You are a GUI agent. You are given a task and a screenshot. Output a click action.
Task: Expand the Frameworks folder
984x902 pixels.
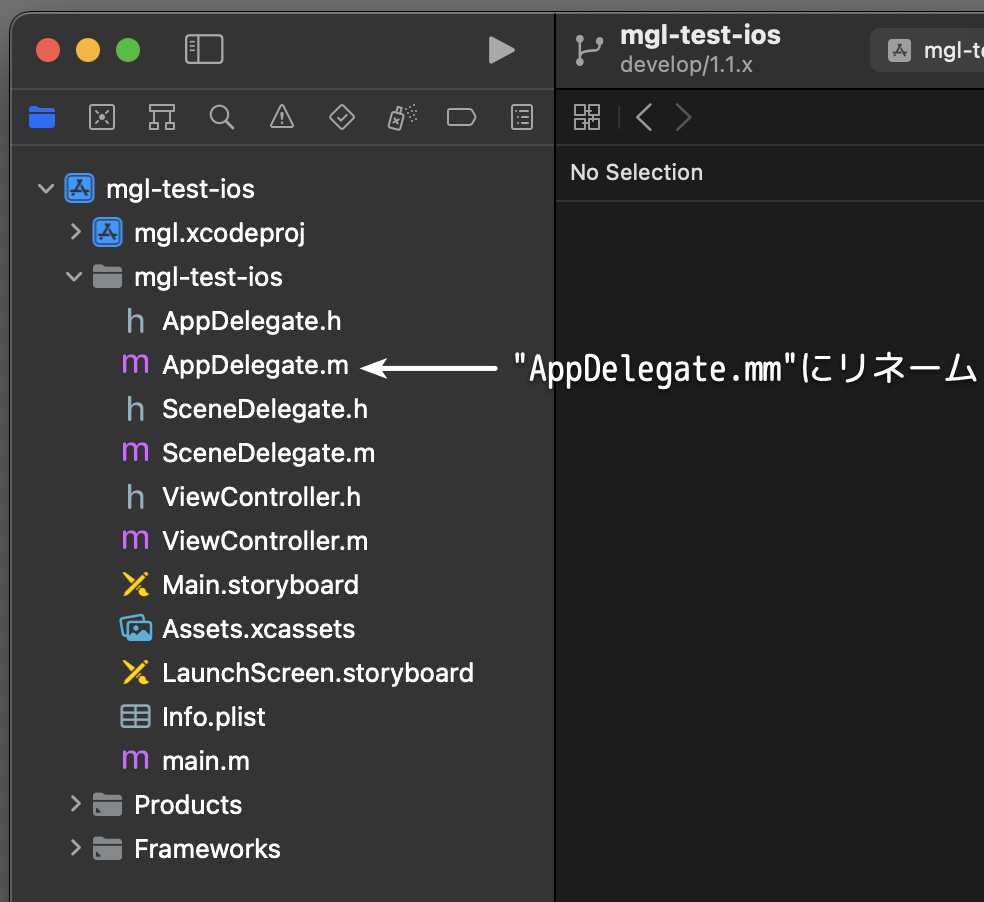76,848
